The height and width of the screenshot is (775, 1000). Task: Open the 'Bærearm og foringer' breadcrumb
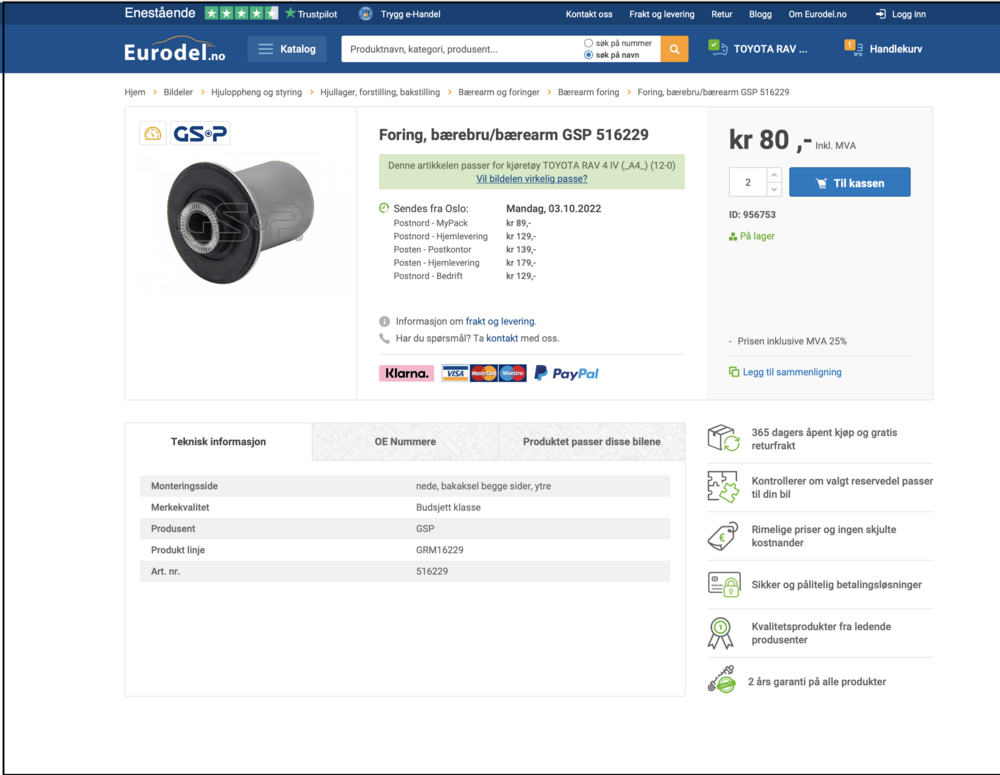coord(499,92)
